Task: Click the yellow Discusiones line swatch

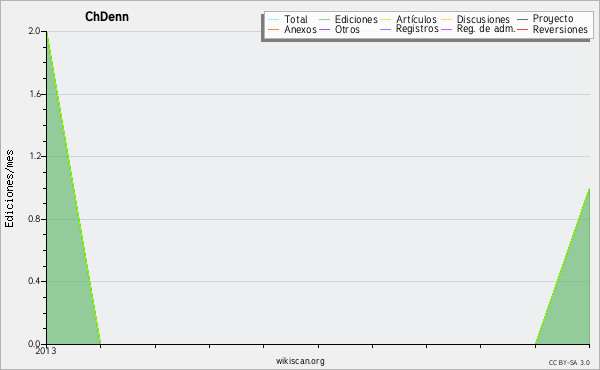Action: click(446, 20)
